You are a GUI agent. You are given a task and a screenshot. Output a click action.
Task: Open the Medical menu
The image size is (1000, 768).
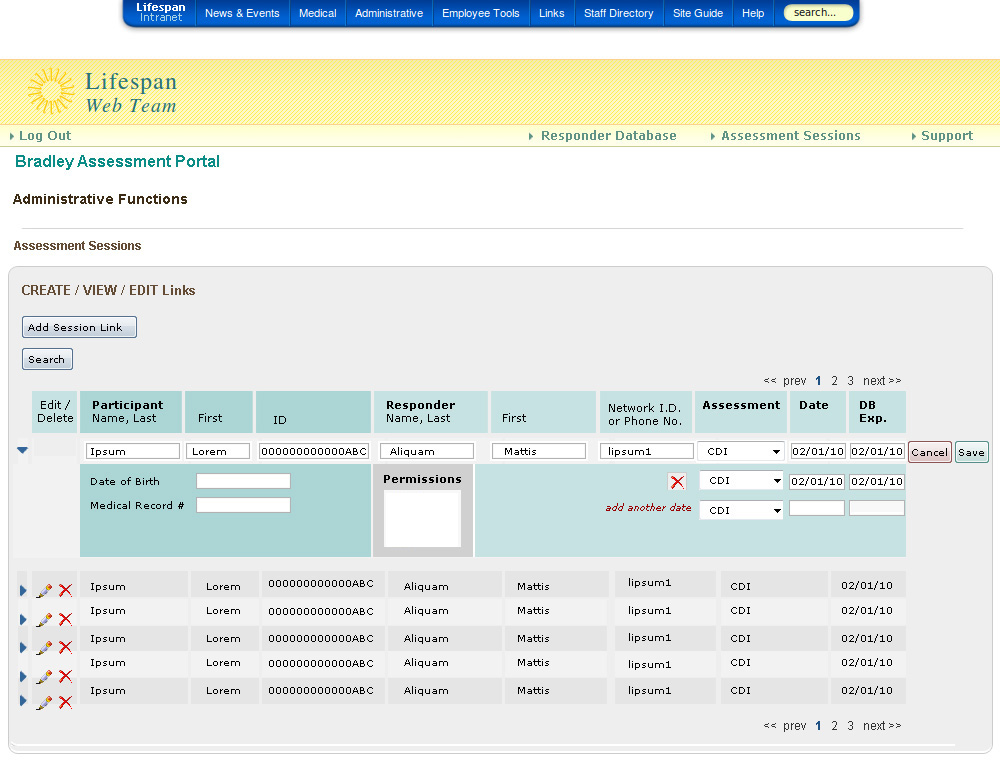coord(318,13)
